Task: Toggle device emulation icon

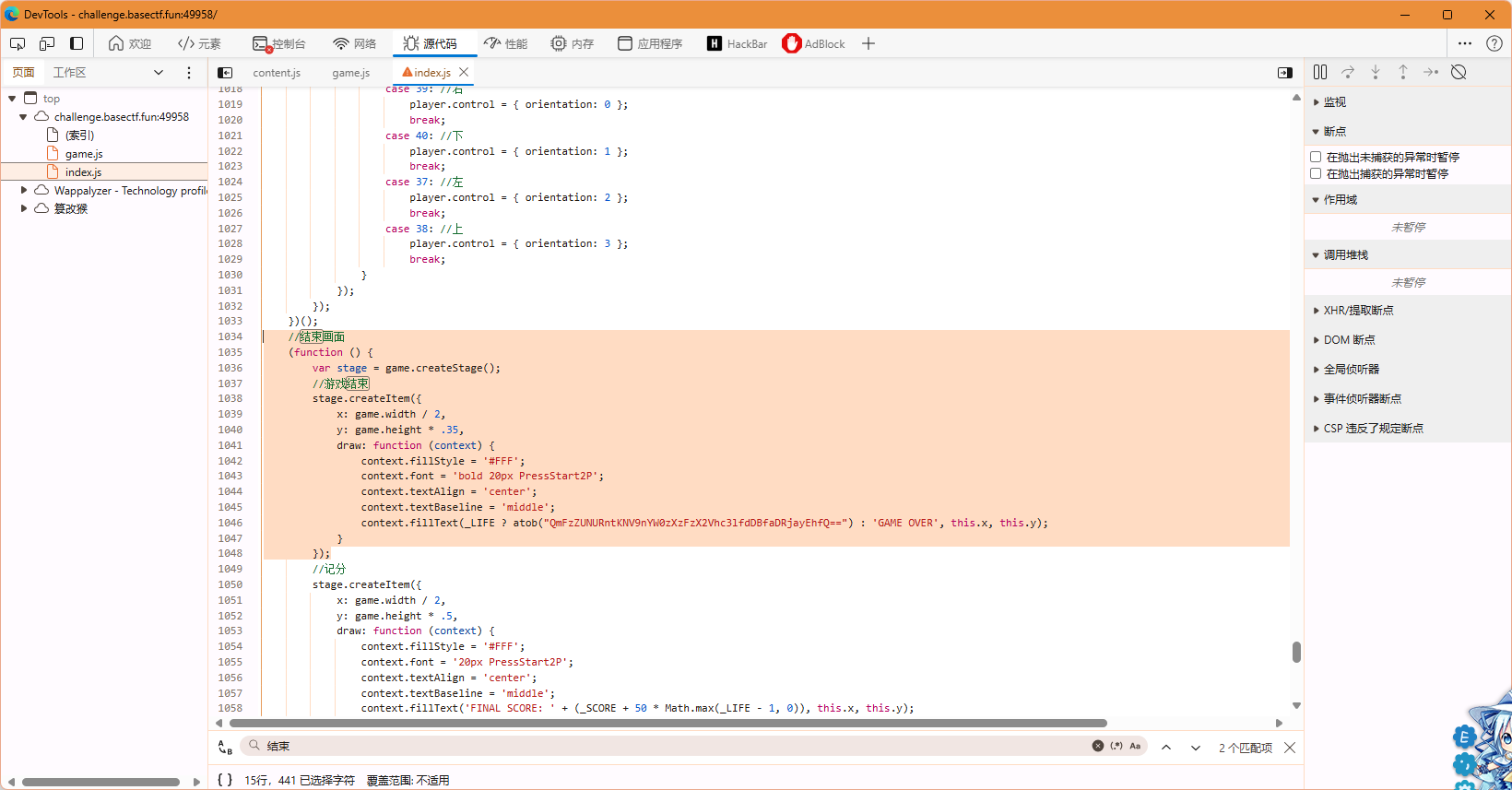Action: click(x=47, y=43)
